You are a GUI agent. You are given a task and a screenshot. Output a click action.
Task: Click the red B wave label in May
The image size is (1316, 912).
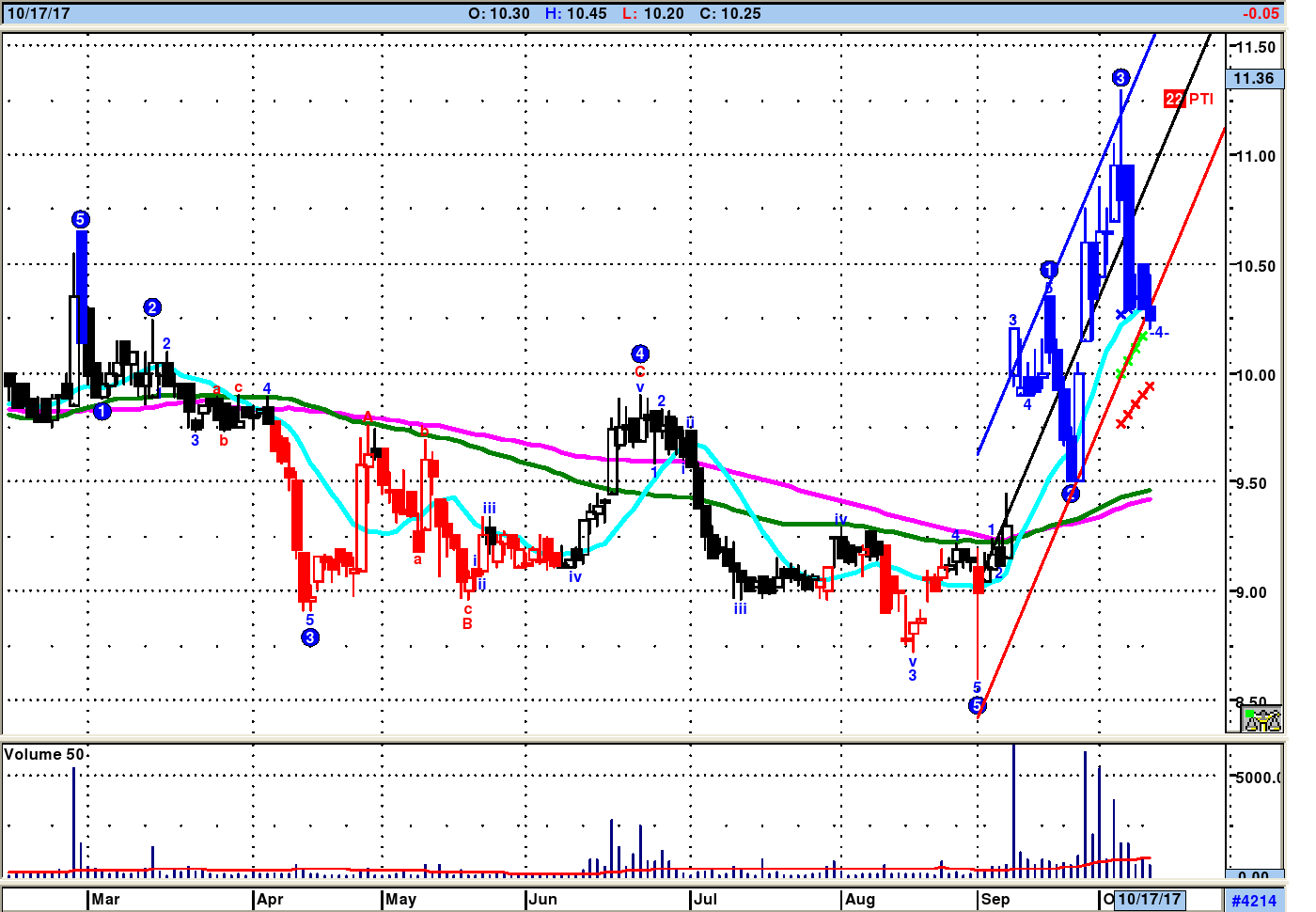(467, 623)
